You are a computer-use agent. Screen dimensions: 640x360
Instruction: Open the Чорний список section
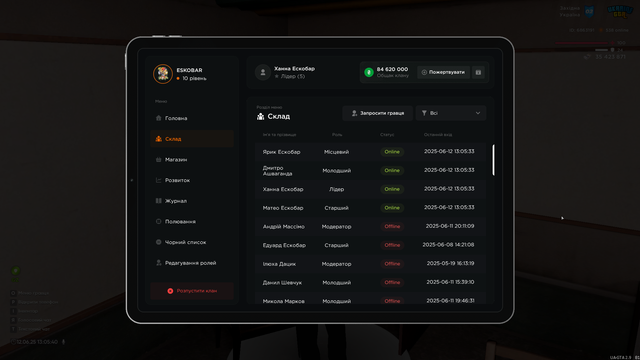point(192,242)
